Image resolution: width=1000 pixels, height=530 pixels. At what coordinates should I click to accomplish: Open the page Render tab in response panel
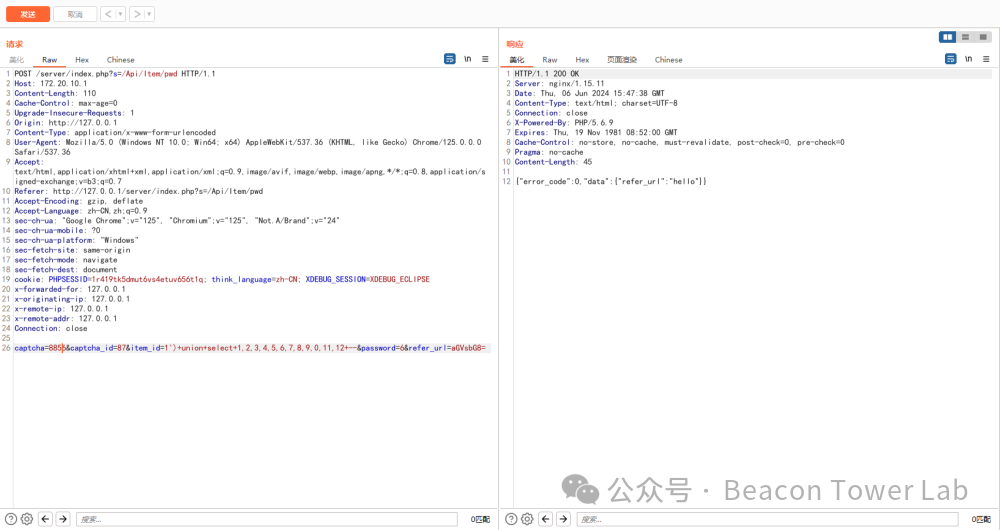(x=622, y=60)
